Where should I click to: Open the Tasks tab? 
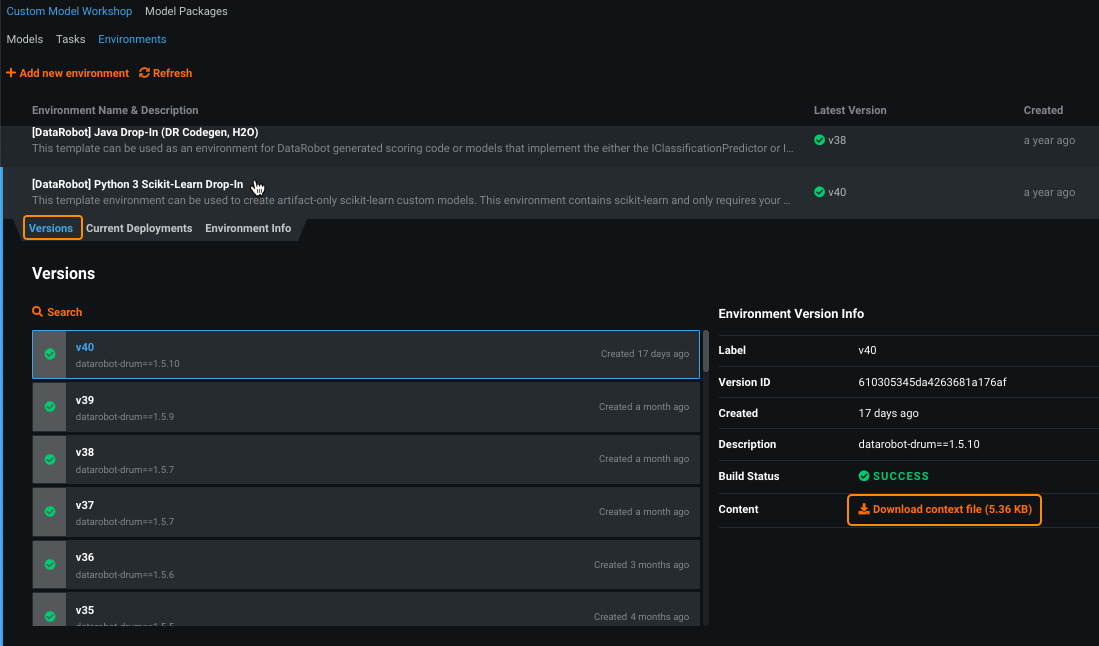[70, 39]
